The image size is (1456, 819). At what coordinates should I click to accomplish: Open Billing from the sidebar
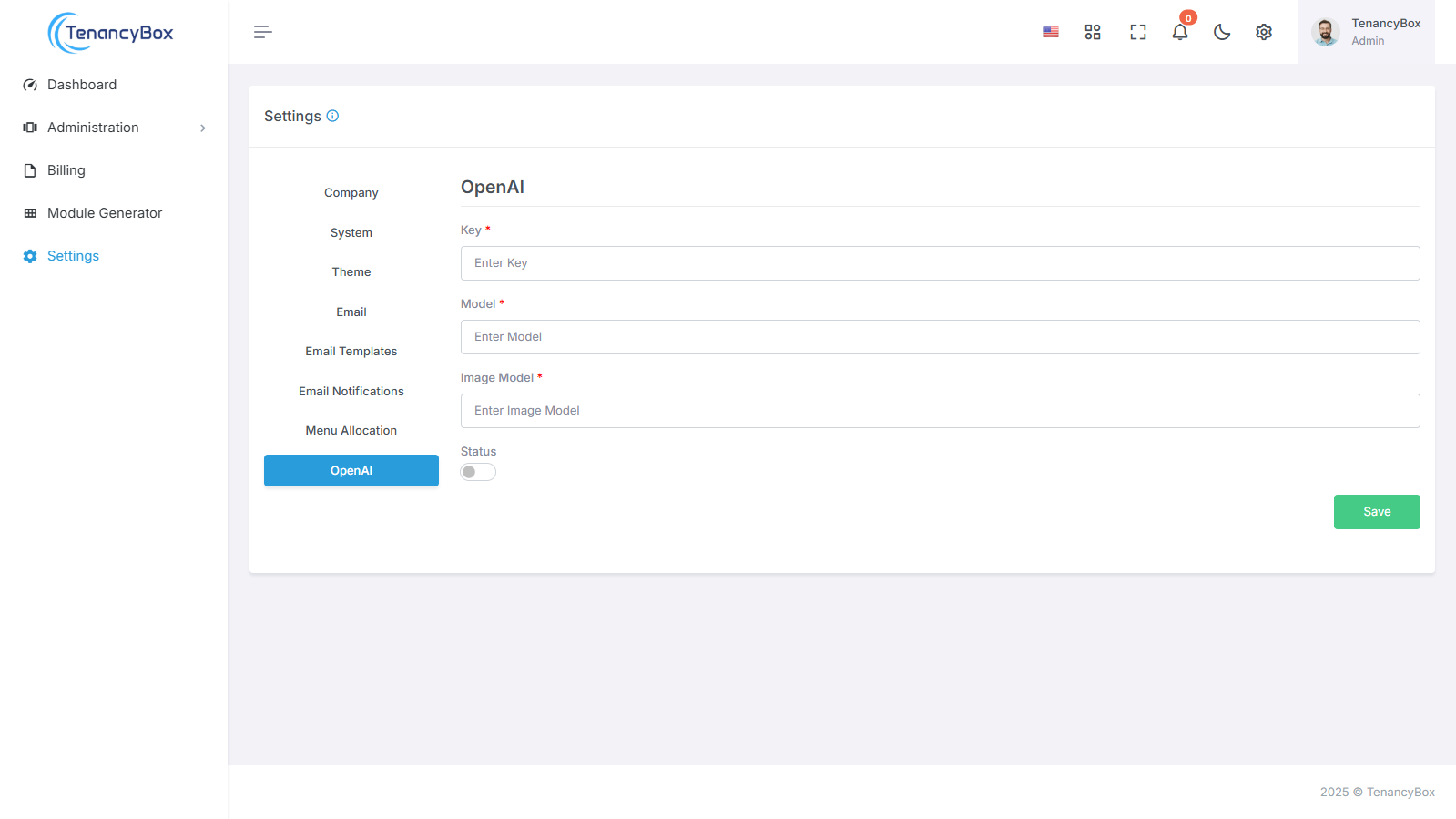66,170
